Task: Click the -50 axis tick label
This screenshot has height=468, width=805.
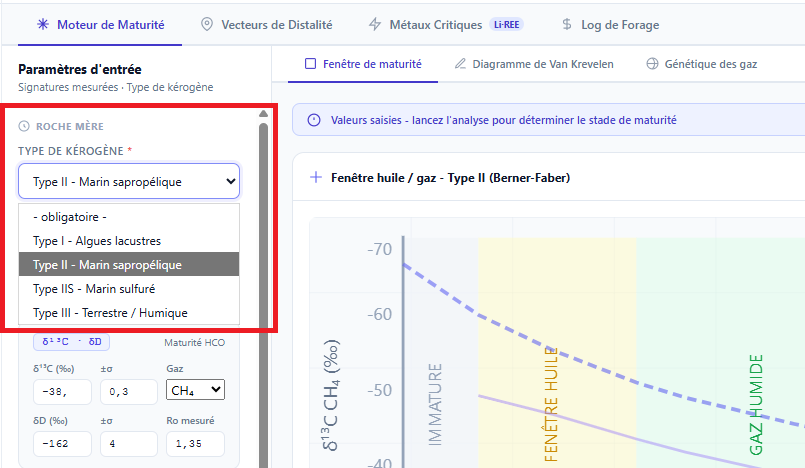Action: pyautogui.click(x=379, y=390)
